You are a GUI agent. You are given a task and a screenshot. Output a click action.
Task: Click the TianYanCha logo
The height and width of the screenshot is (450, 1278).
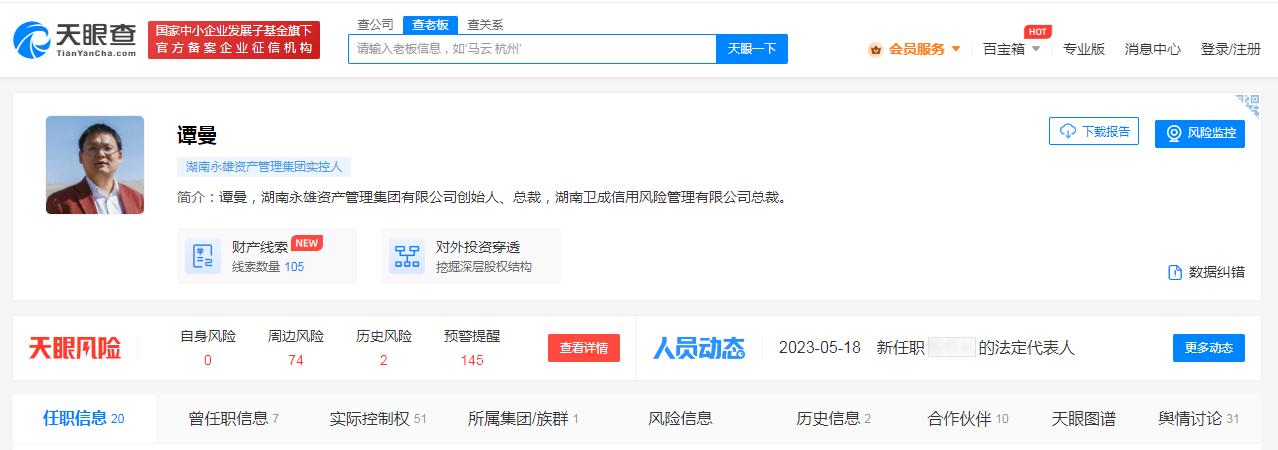point(74,40)
